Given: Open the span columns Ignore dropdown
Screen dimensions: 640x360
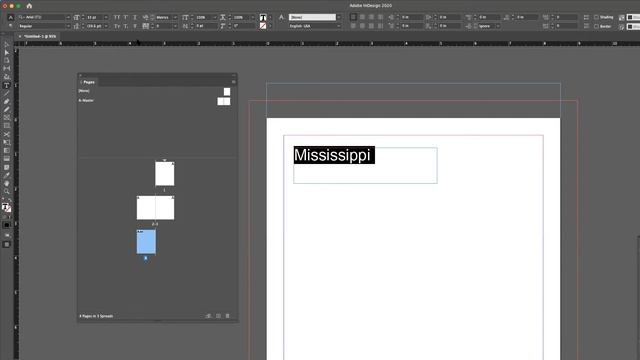Looking at the screenshot, I should [498, 26].
